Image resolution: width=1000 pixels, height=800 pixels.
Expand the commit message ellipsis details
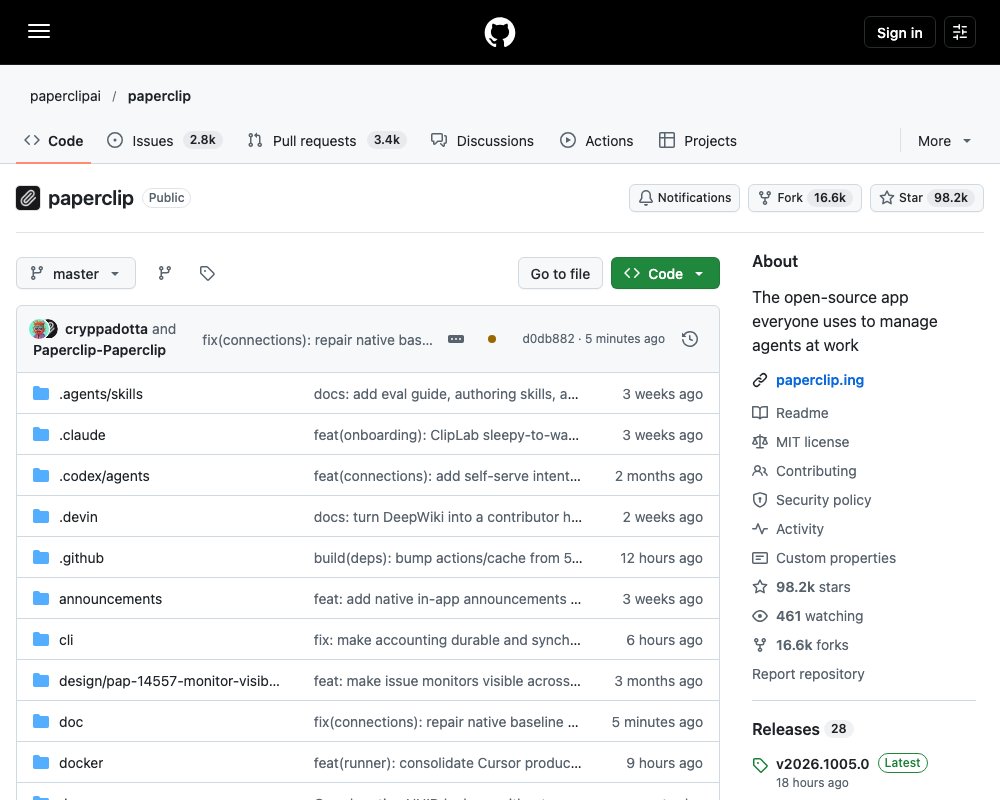456,339
